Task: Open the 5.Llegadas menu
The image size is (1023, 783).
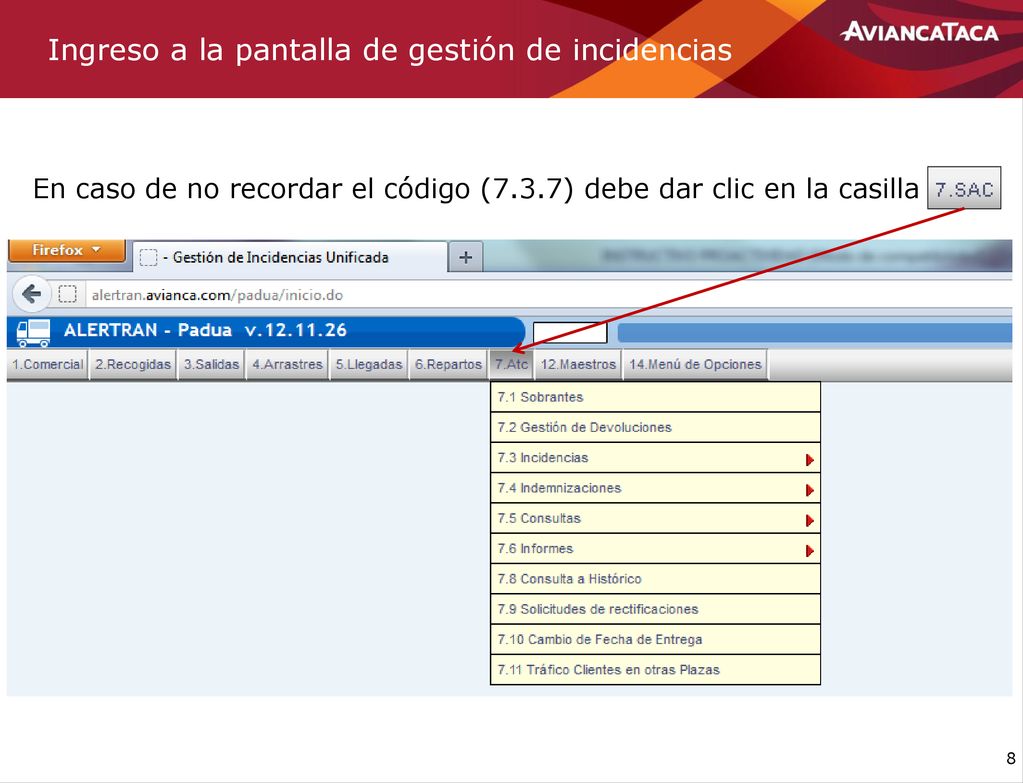Action: coord(369,365)
